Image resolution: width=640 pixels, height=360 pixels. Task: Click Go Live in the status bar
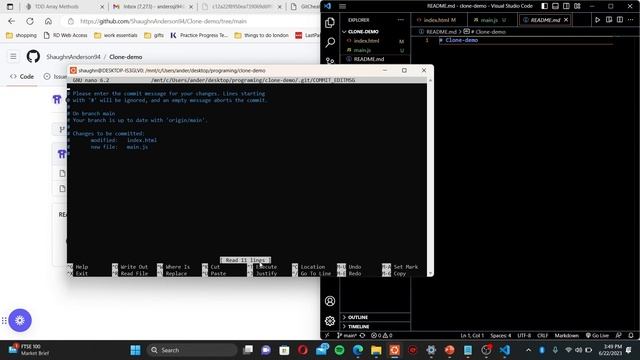coord(597,336)
